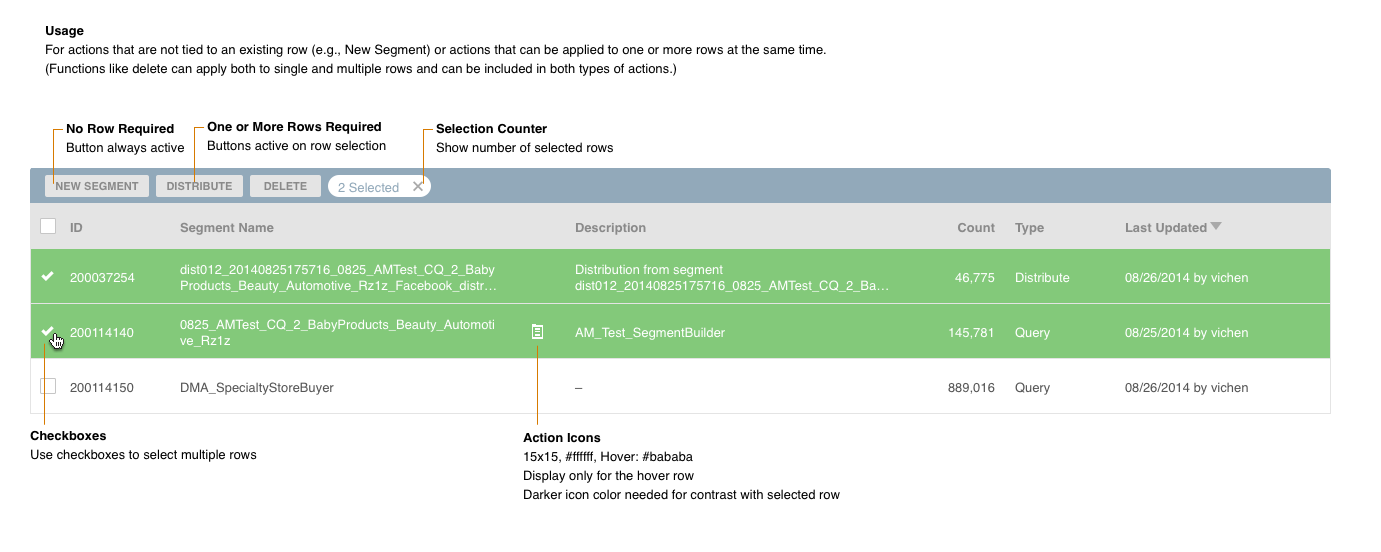This screenshot has width=1381, height=552.
Task: Click description Distribution from segment
Action: [732, 278]
